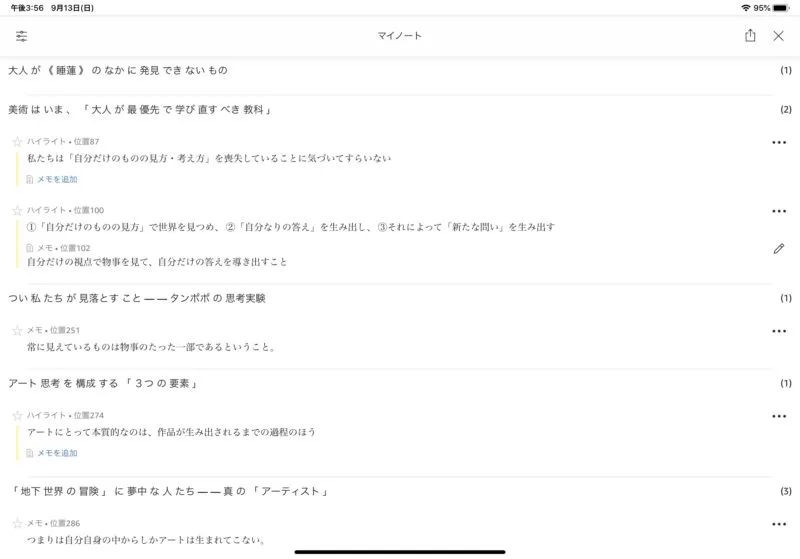Click count (3) beside 地下世界の冒険 chapter

[x=786, y=491]
